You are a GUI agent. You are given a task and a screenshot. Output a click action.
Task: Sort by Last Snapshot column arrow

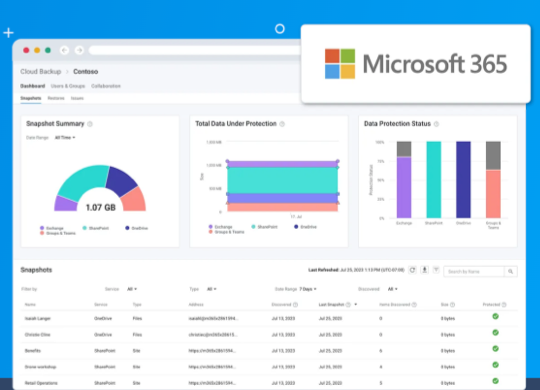(x=355, y=305)
